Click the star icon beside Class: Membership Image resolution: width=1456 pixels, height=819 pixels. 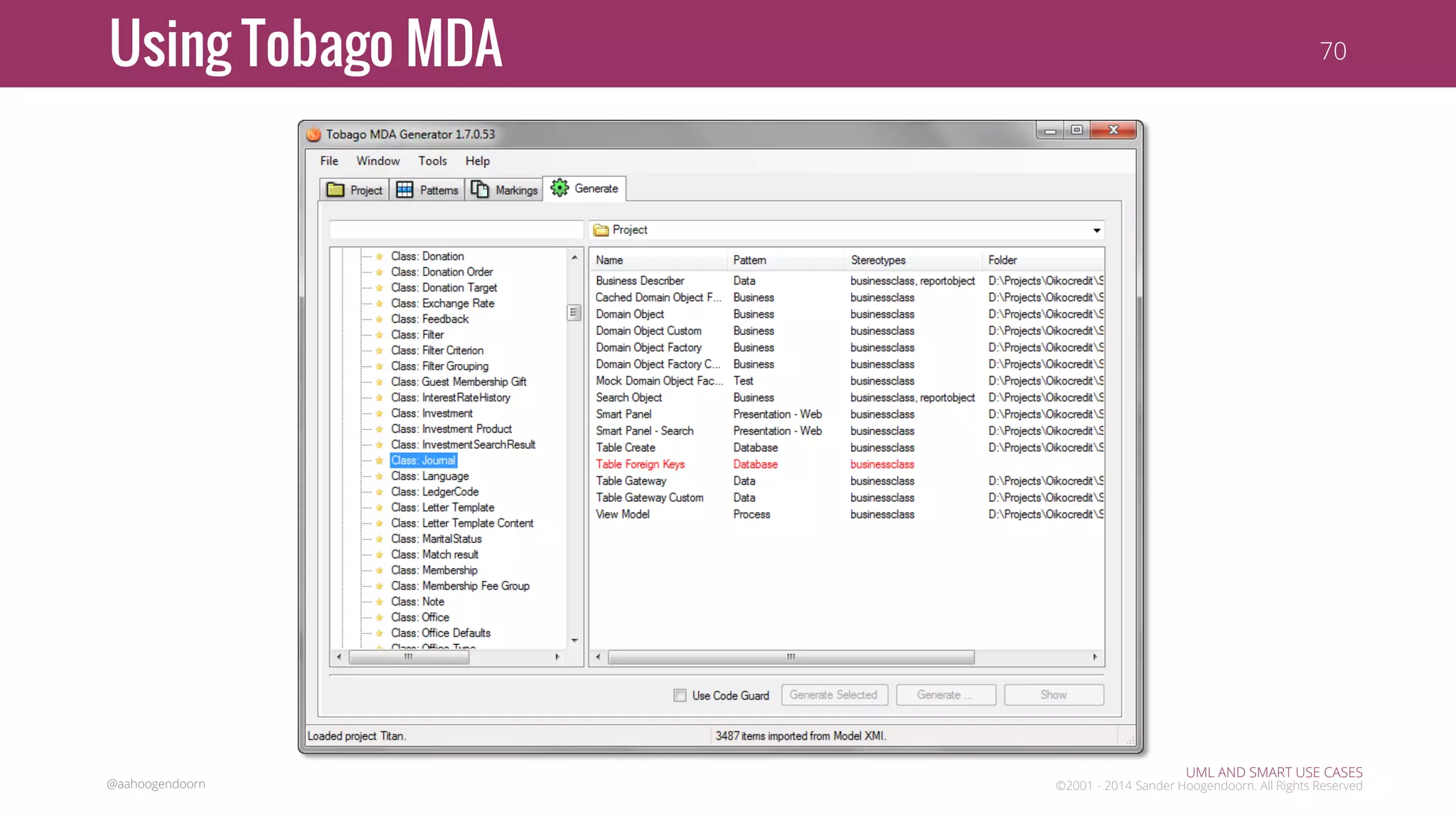pos(380,571)
